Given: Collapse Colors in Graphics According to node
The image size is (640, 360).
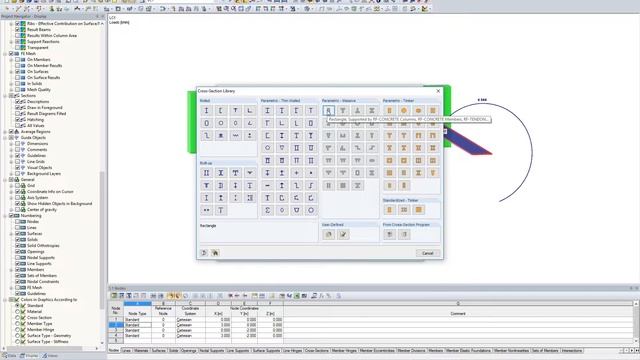Looking at the screenshot, I should click(x=5, y=300).
